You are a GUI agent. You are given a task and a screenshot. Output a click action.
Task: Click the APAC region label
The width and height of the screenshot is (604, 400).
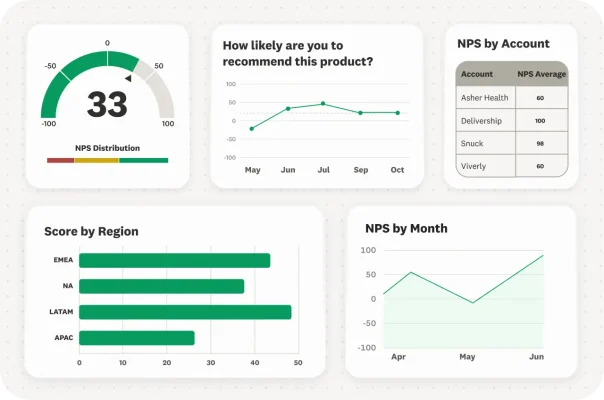point(64,338)
